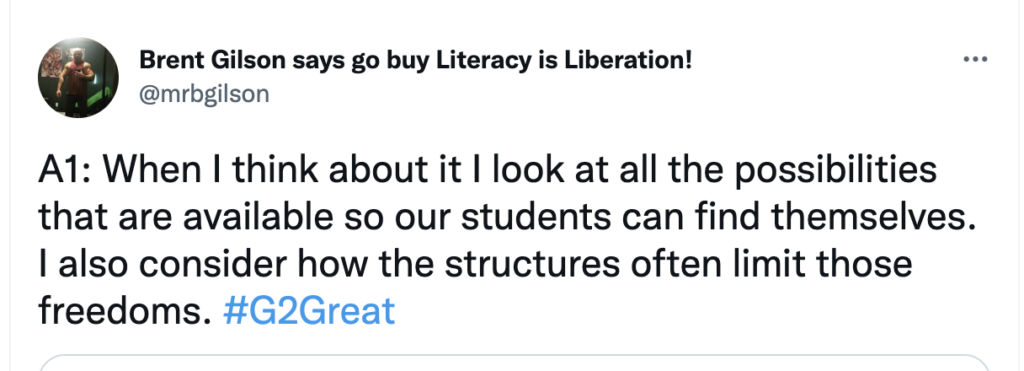The width and height of the screenshot is (1024, 371).
Task: Open the #G2Great hashtag link
Action: (x=309, y=311)
